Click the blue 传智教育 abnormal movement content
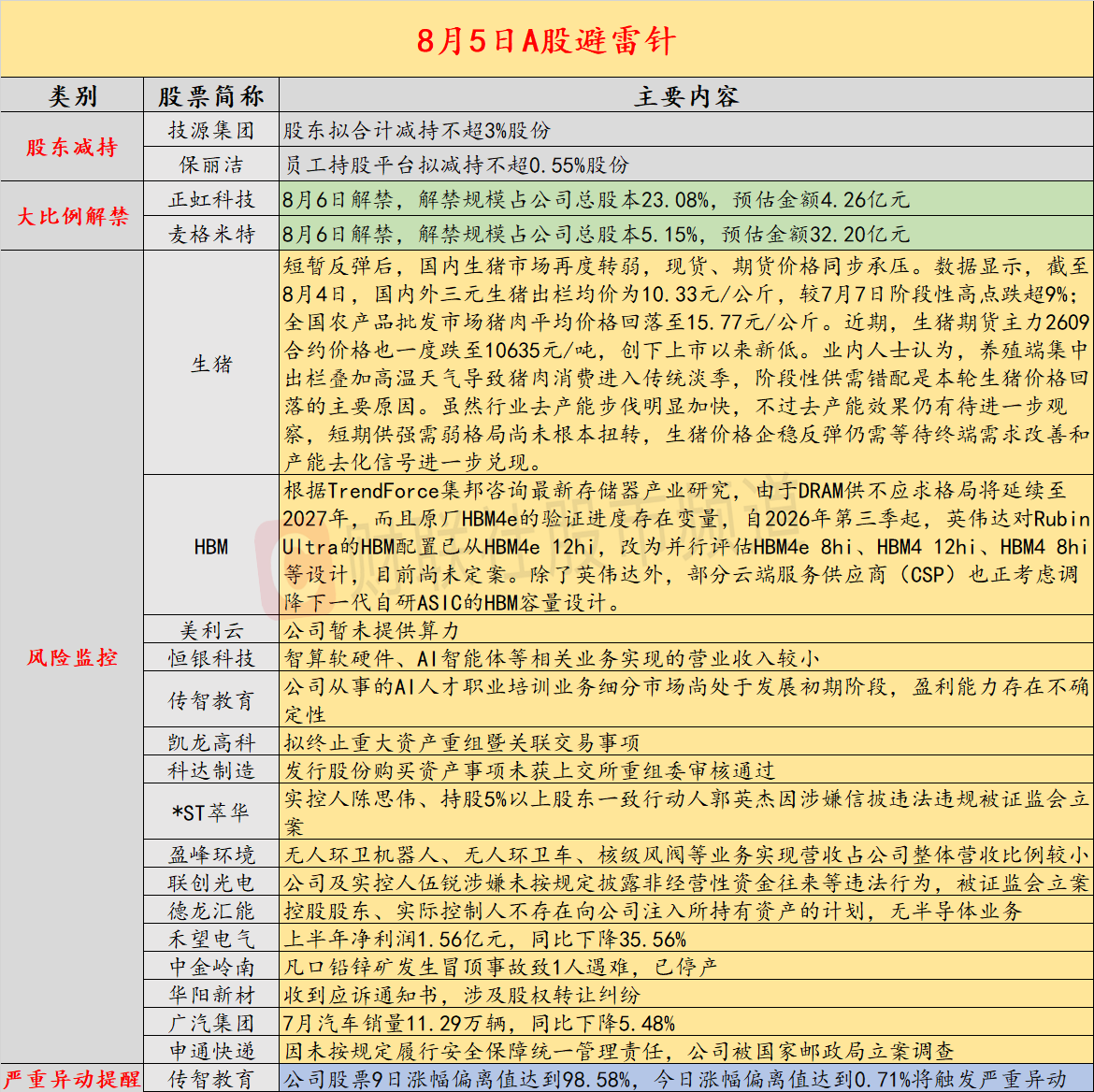 pyautogui.click(x=686, y=1078)
